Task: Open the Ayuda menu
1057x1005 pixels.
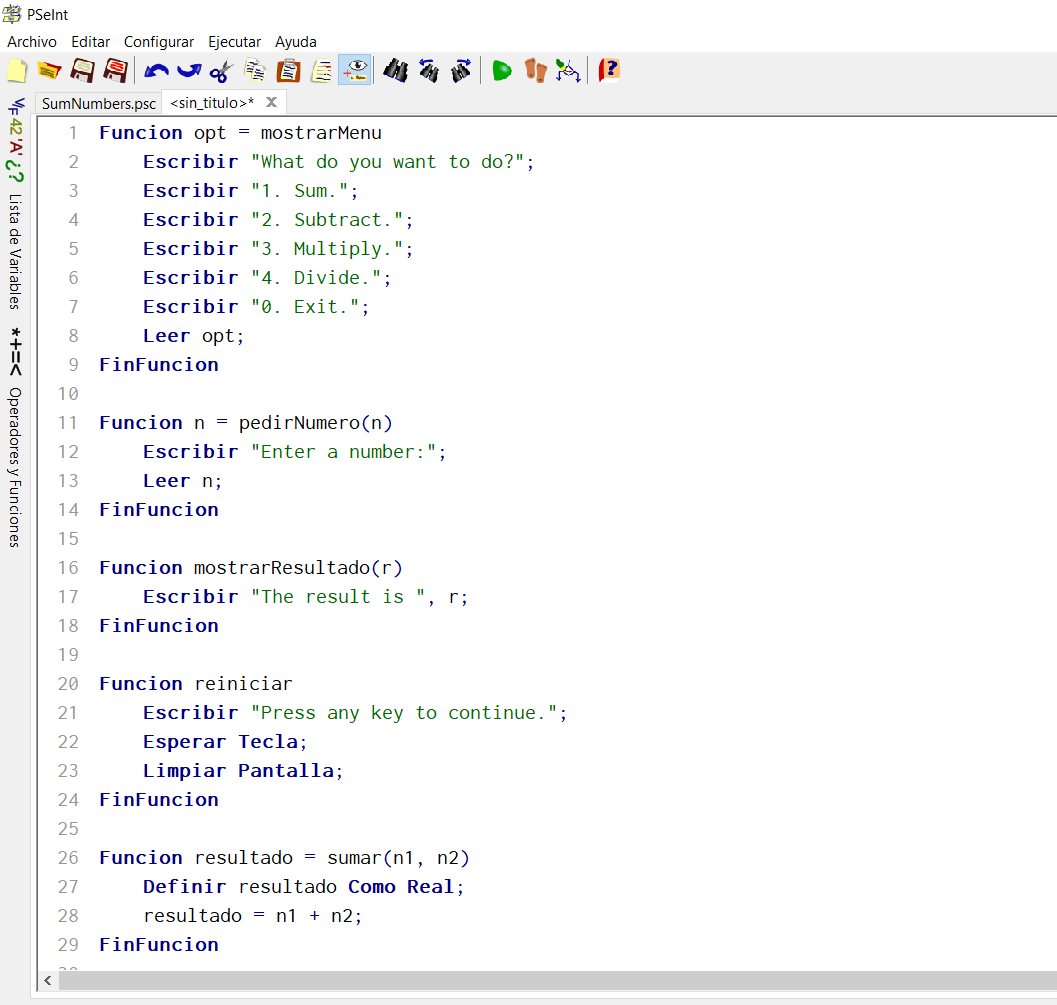Action: coord(295,42)
